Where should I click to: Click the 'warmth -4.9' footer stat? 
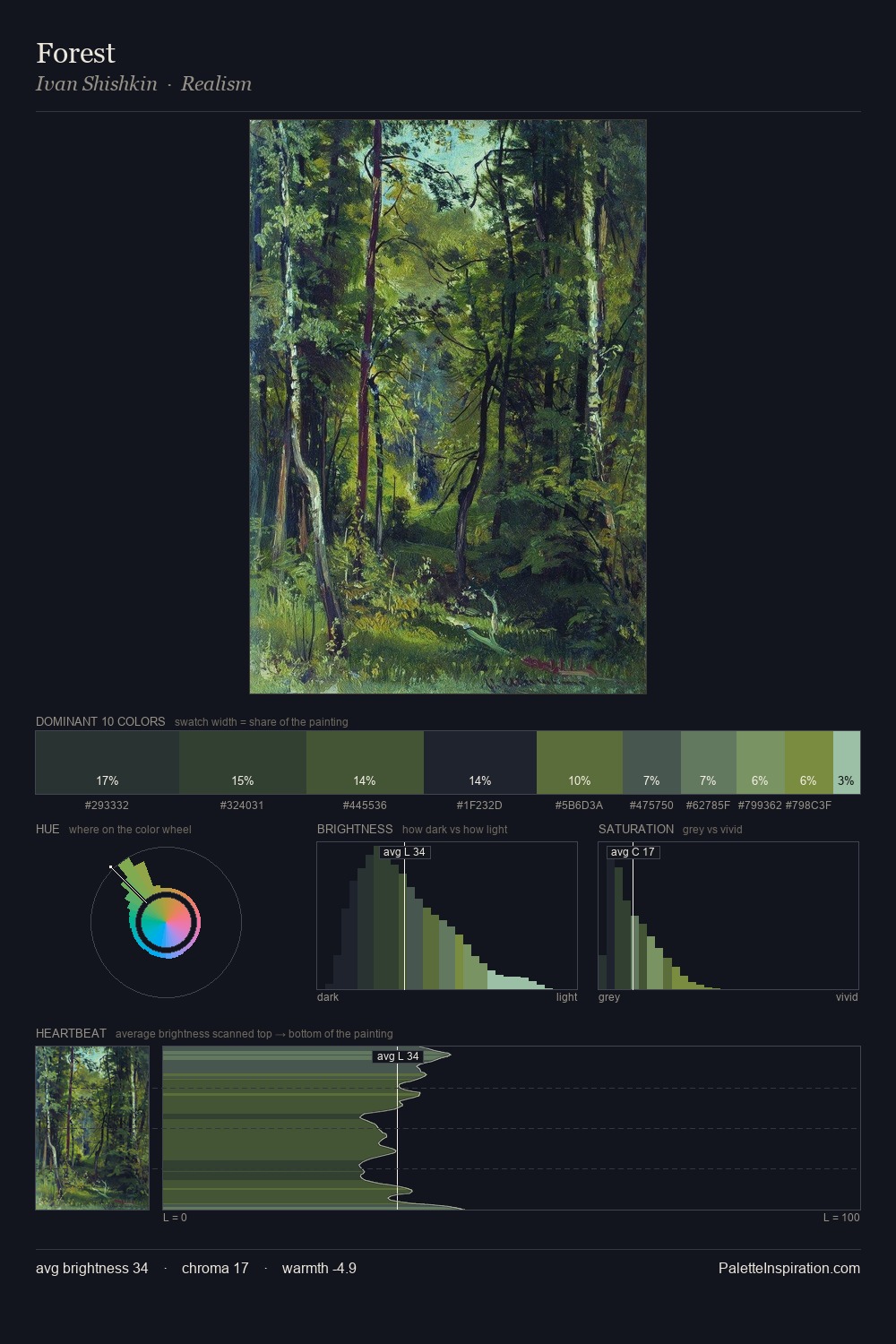319,1268
